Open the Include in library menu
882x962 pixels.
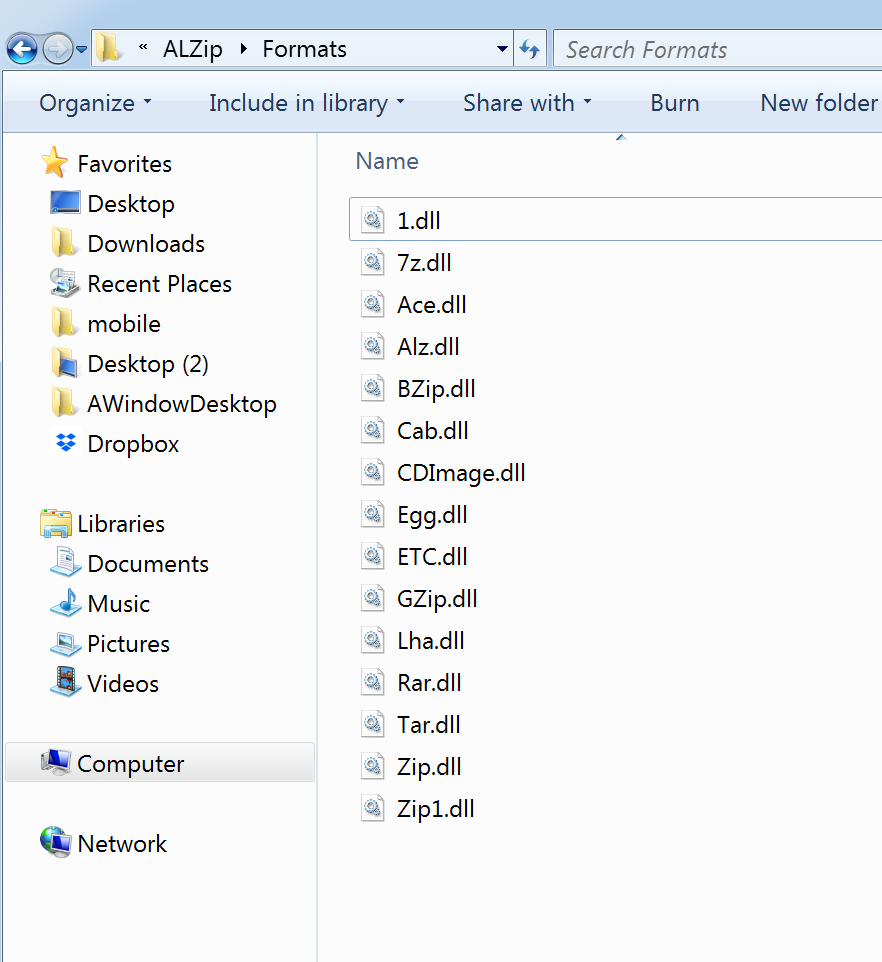coord(307,103)
